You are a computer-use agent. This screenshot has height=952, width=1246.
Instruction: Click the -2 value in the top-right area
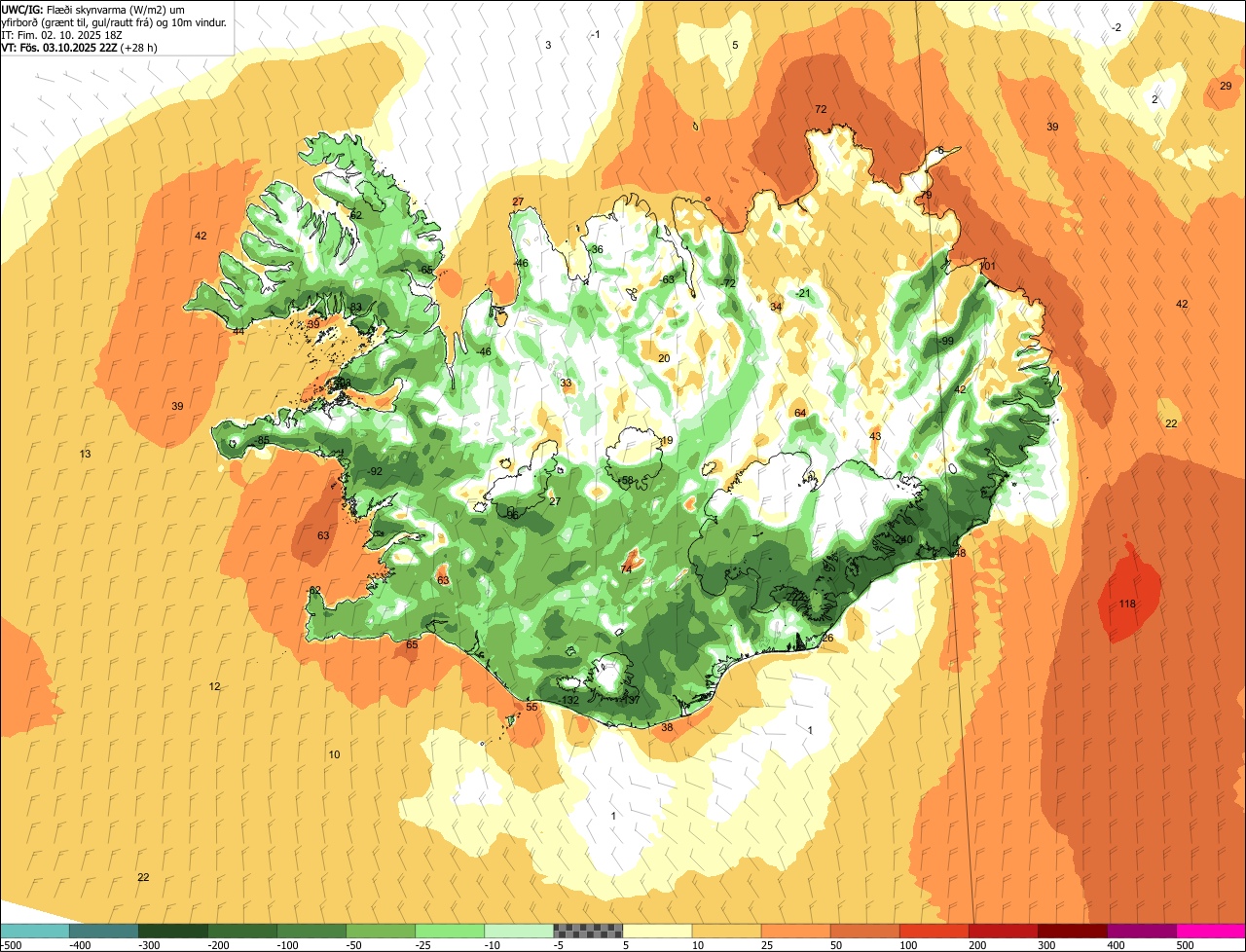(x=1117, y=27)
